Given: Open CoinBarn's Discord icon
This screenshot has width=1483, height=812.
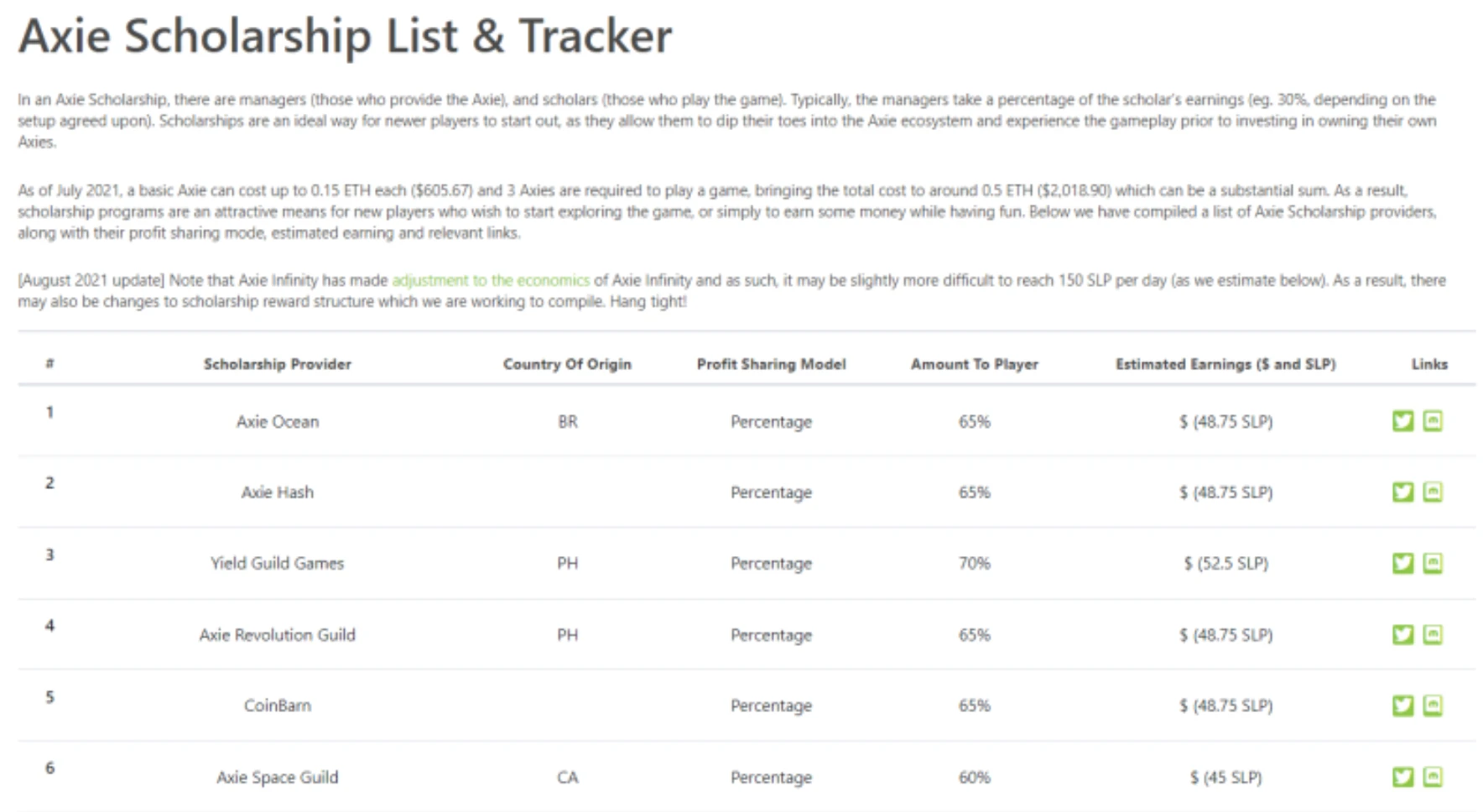Looking at the screenshot, I should (1433, 705).
